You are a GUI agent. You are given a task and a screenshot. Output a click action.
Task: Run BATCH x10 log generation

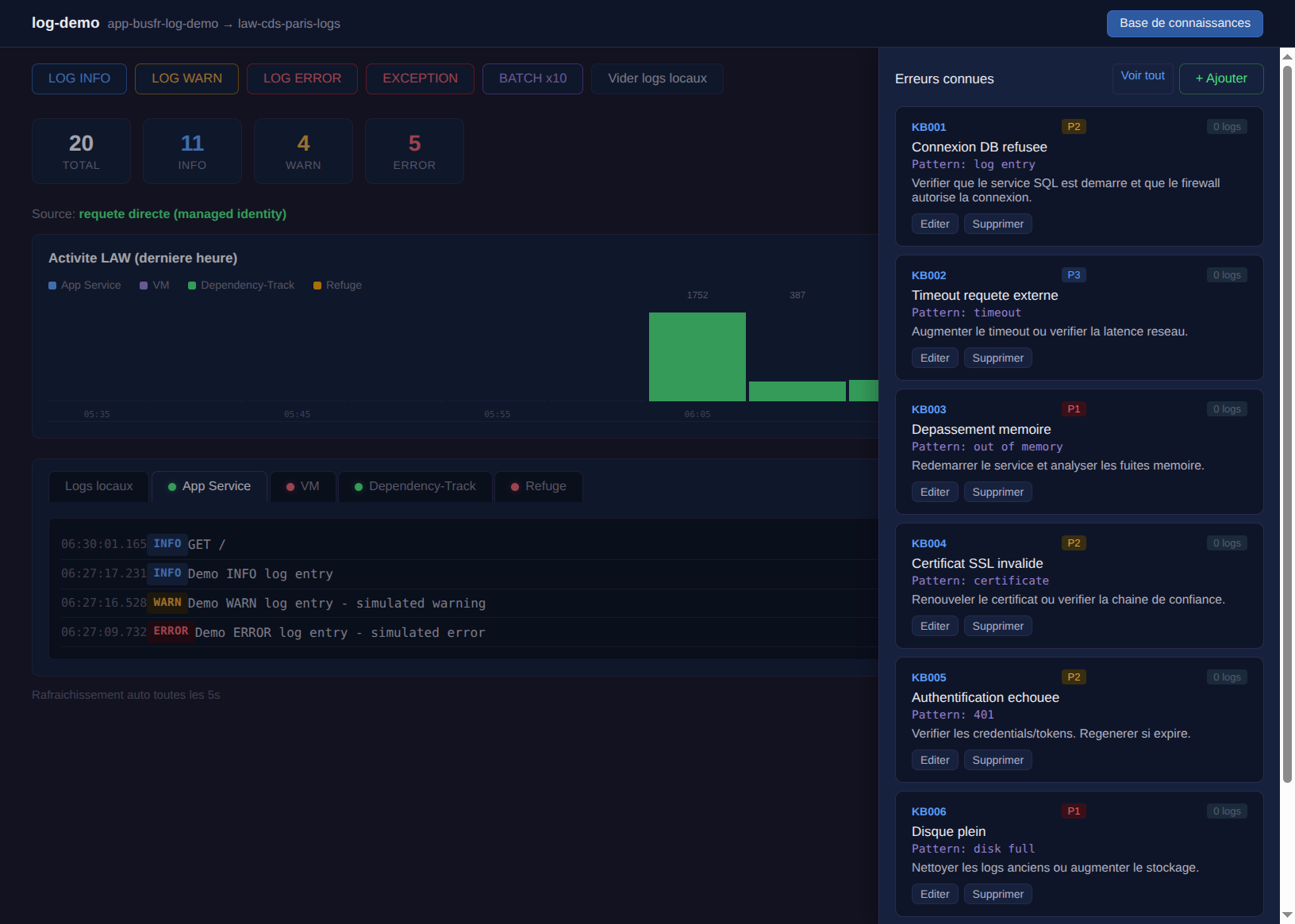532,79
